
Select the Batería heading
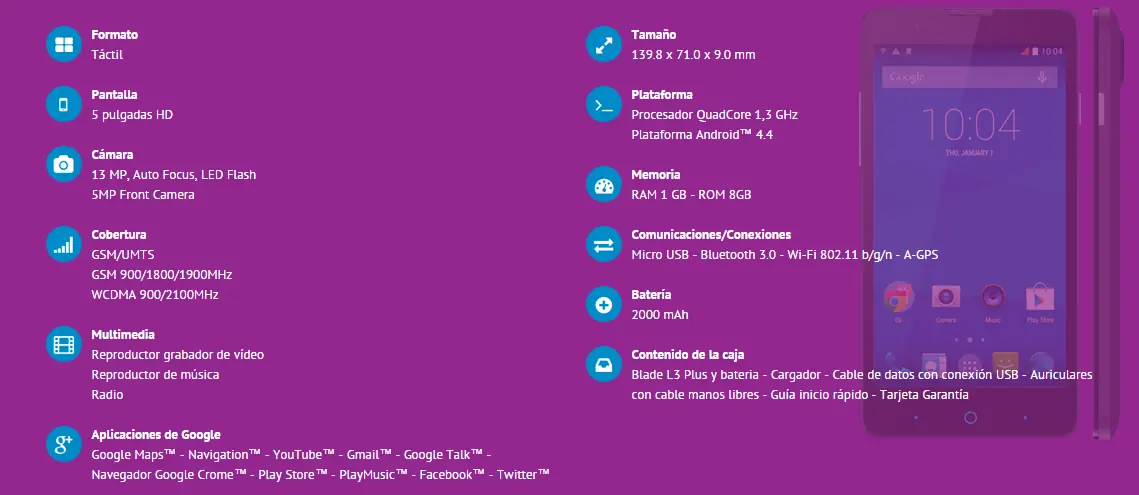[651, 294]
